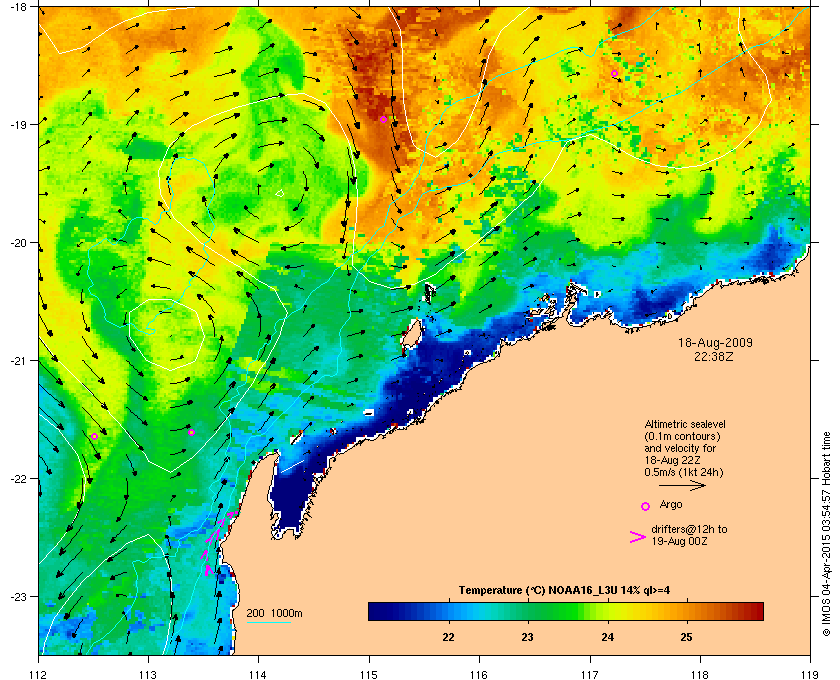
Task: Click the Argo marker near 21.6S 113.4E
Action: (x=191, y=432)
